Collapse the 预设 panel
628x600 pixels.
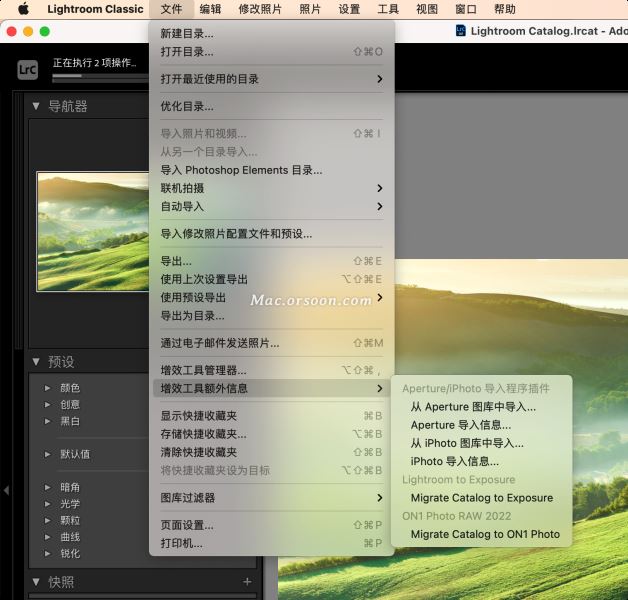point(36,362)
